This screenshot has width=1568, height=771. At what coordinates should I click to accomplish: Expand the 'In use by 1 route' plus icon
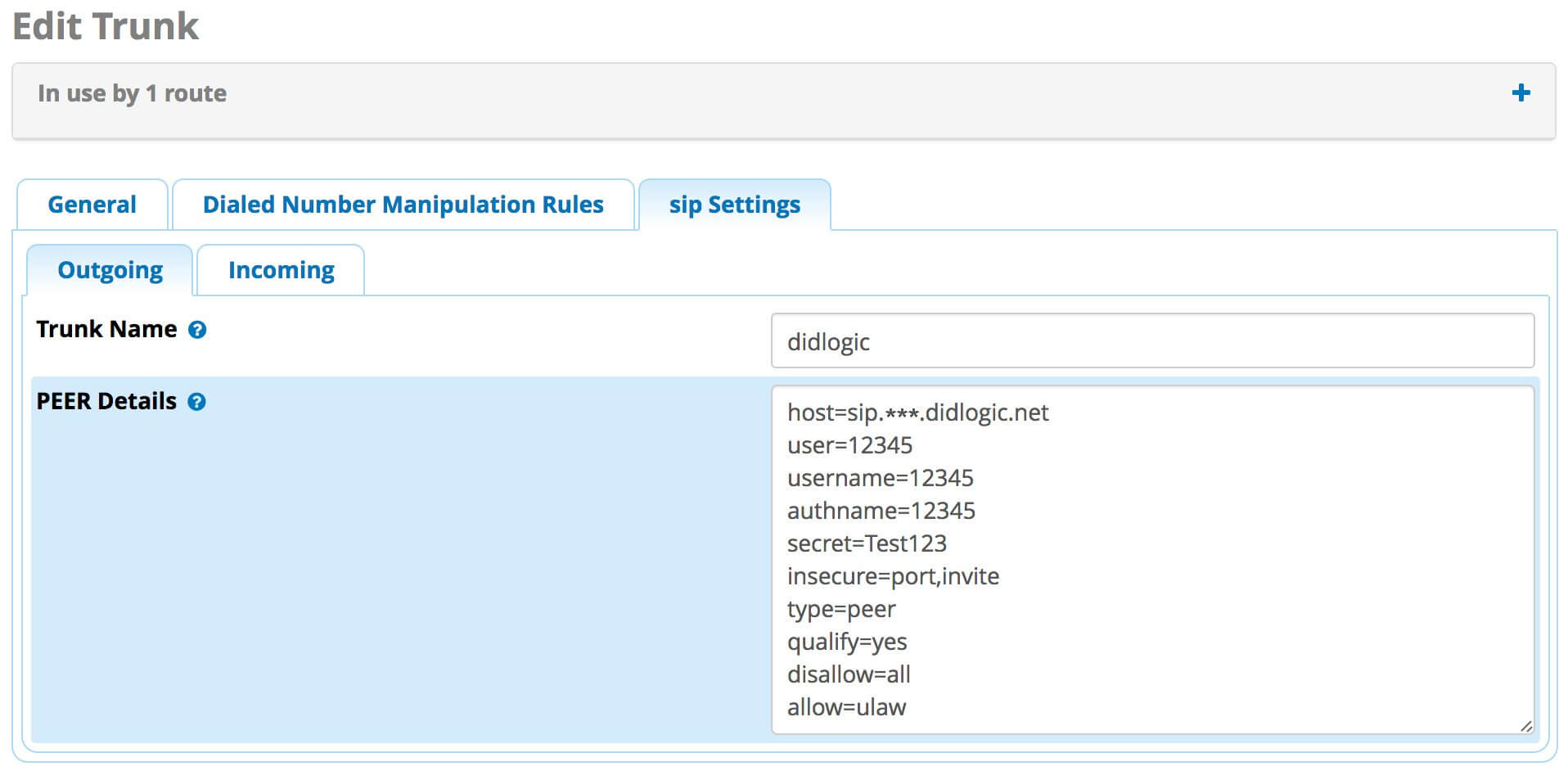point(1521,93)
